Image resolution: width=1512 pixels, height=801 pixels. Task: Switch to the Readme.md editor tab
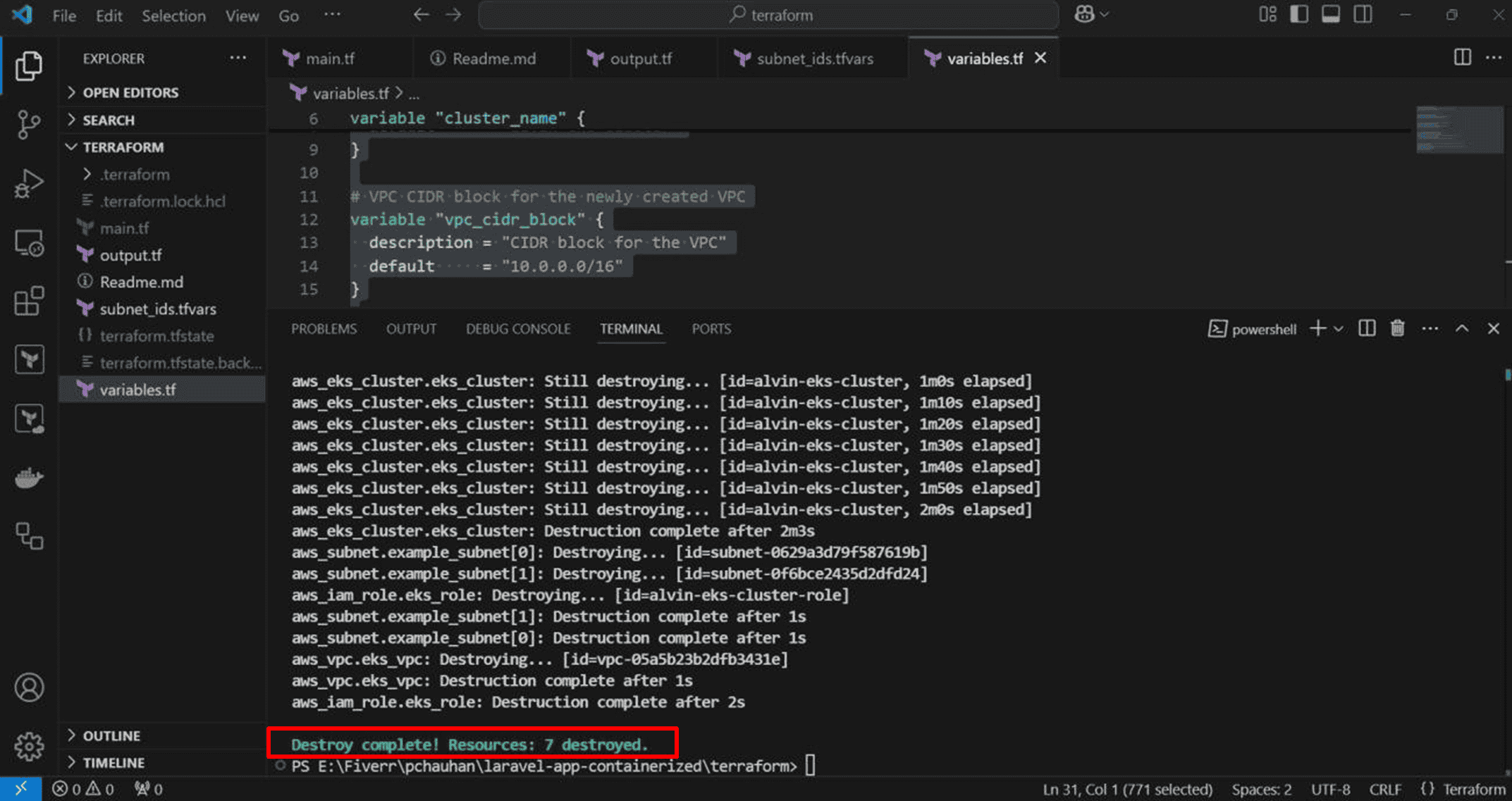click(493, 58)
